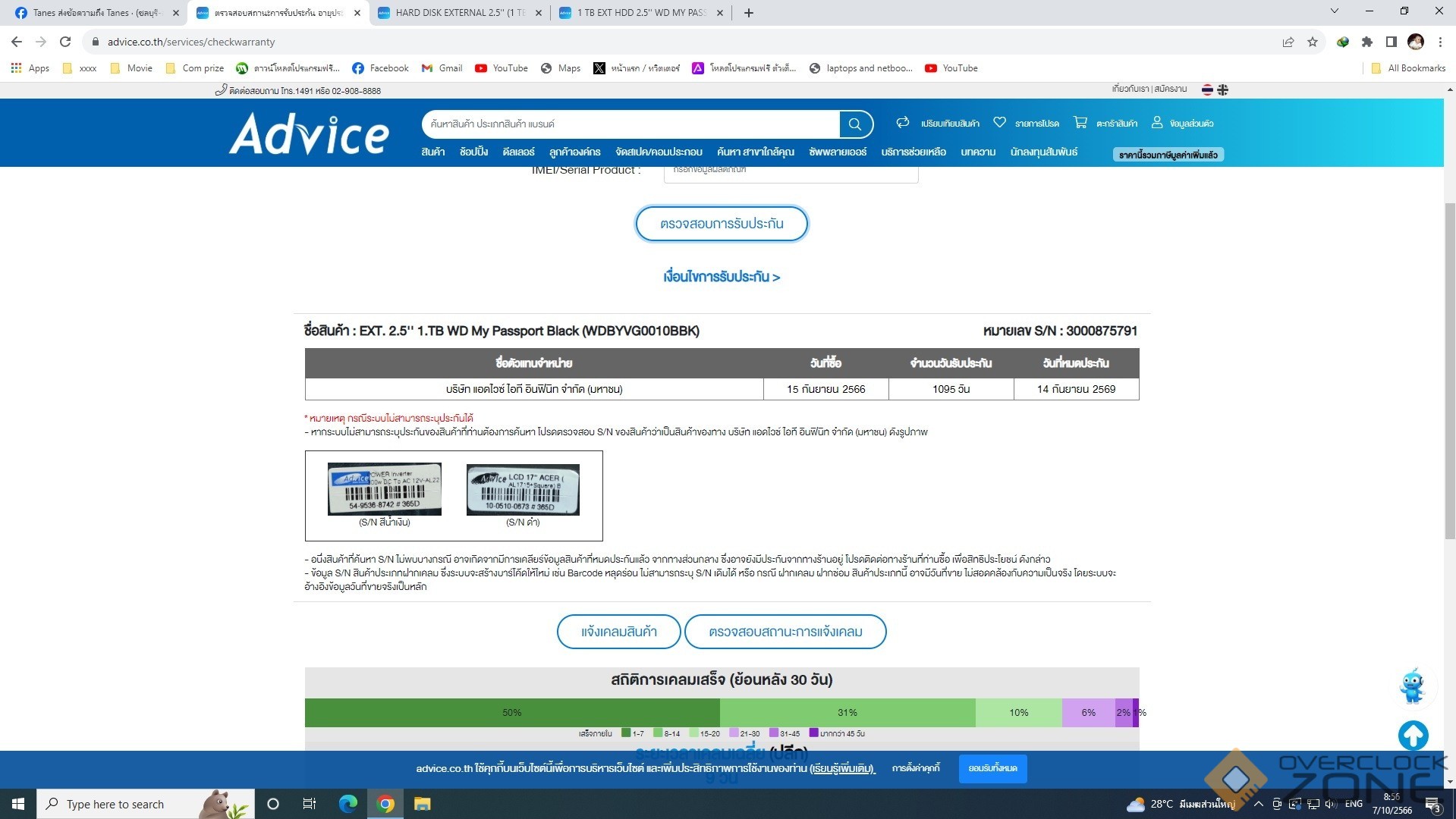Click the heart wishlist icon

tap(999, 123)
